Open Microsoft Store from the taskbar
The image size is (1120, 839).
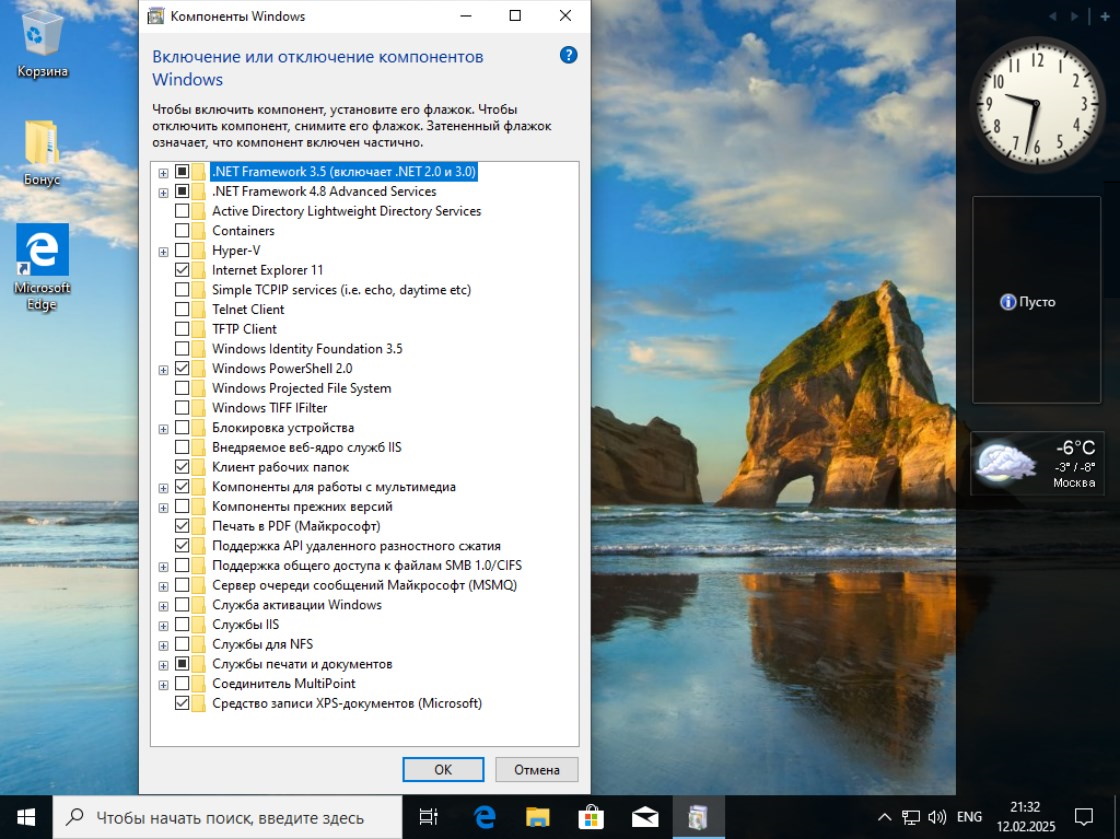pos(591,817)
